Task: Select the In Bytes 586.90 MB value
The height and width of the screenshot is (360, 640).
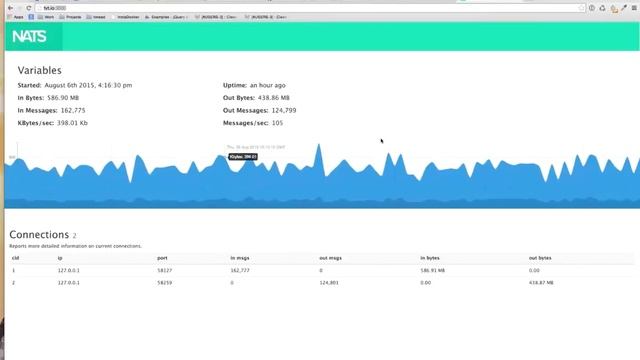Action: pos(63,98)
